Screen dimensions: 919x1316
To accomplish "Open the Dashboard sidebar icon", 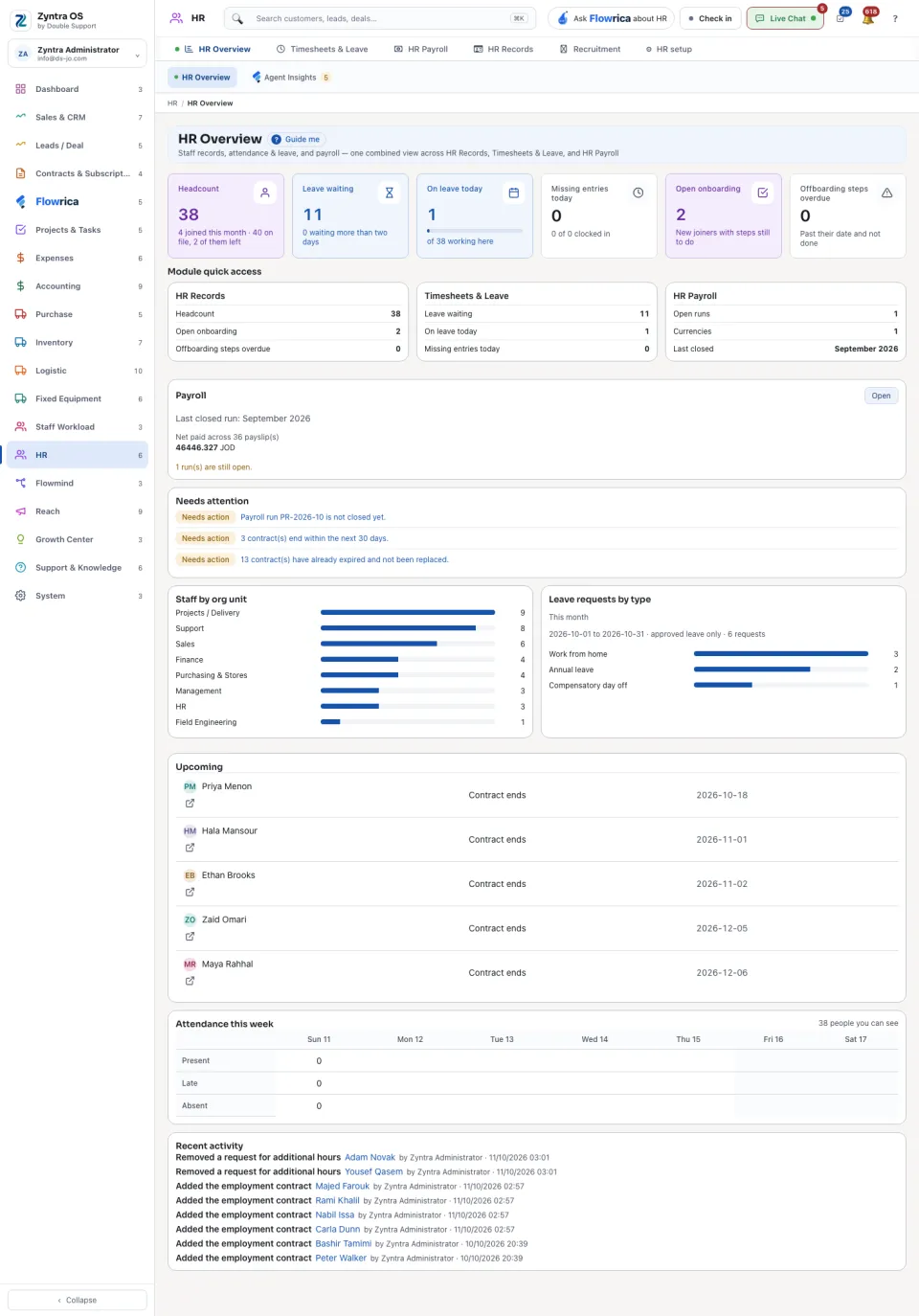I will (20, 89).
